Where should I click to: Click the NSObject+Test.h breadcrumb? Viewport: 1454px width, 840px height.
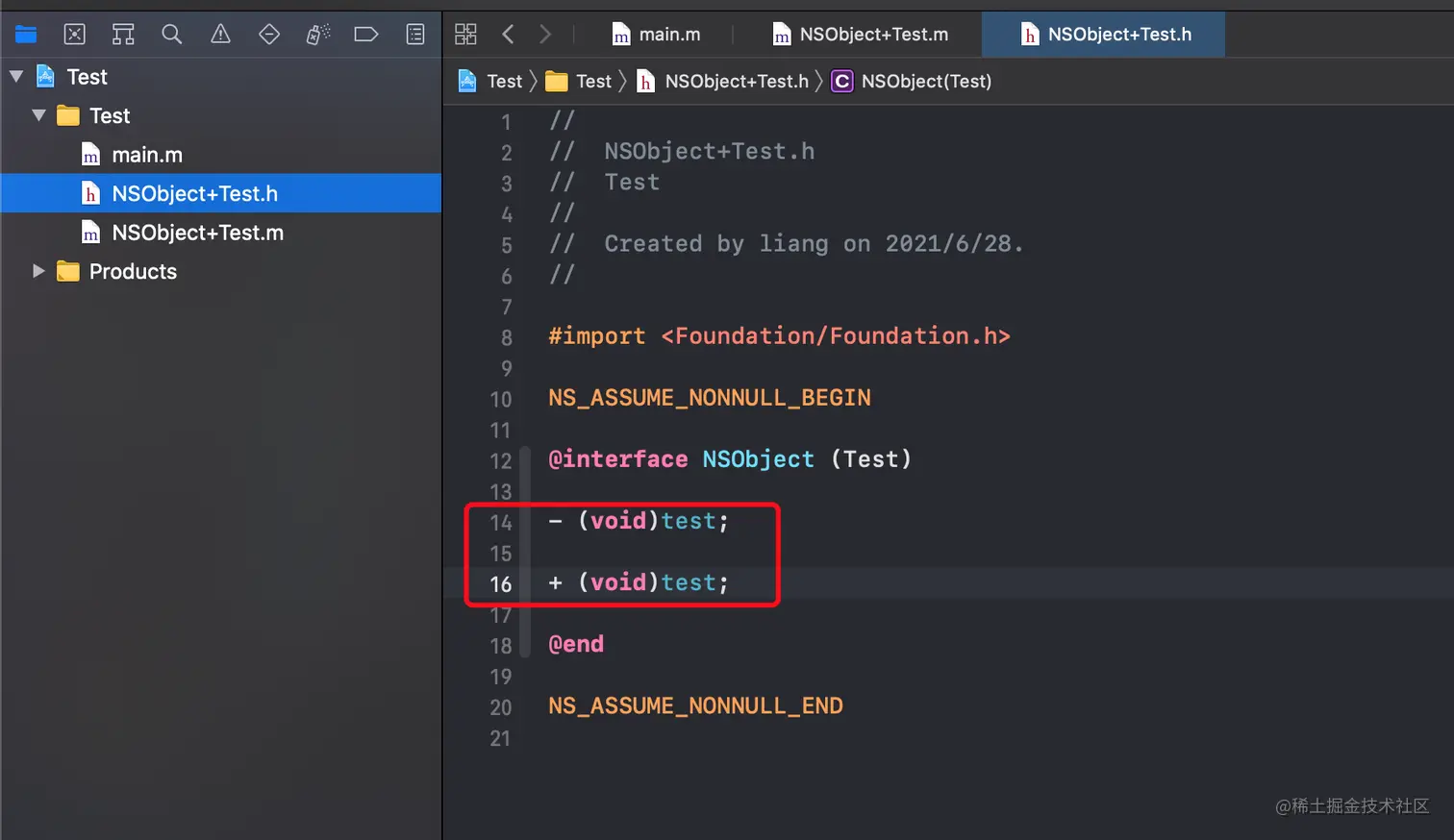(722, 82)
